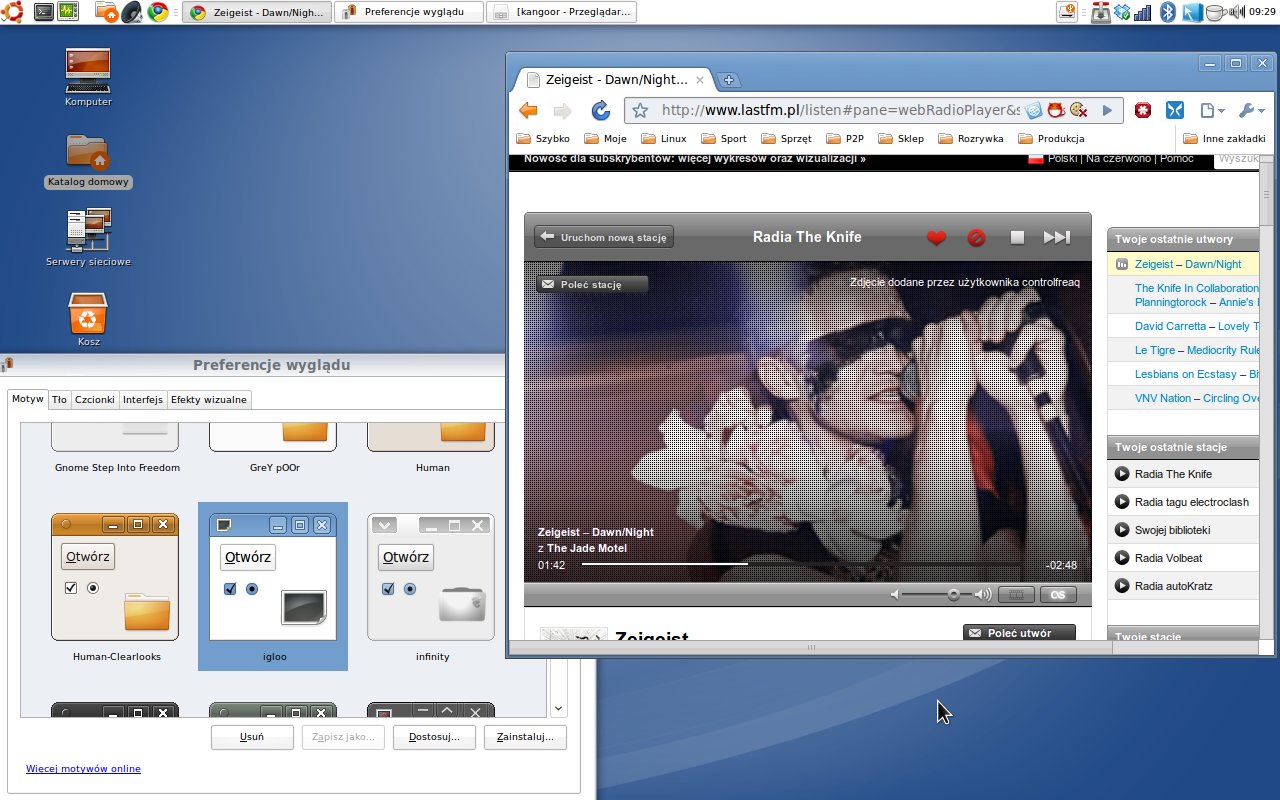The height and width of the screenshot is (800, 1280).
Task: Click the loud speaker icon in player
Action: pyautogui.click(x=983, y=594)
